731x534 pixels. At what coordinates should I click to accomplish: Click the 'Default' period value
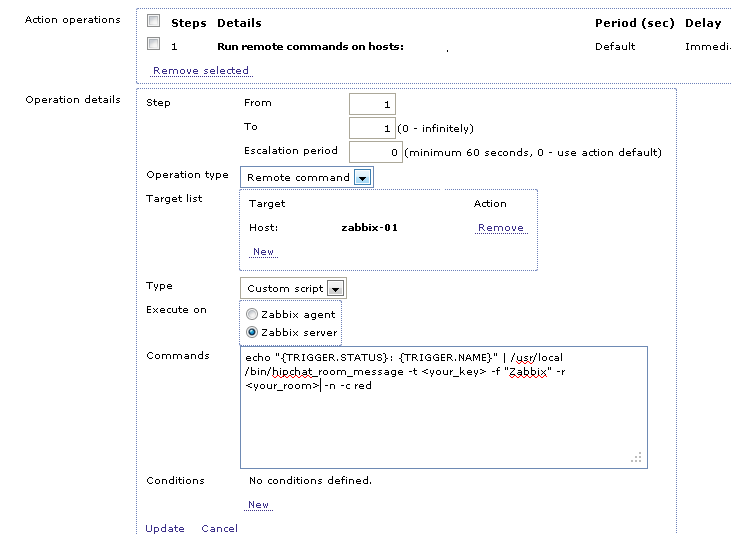point(615,47)
